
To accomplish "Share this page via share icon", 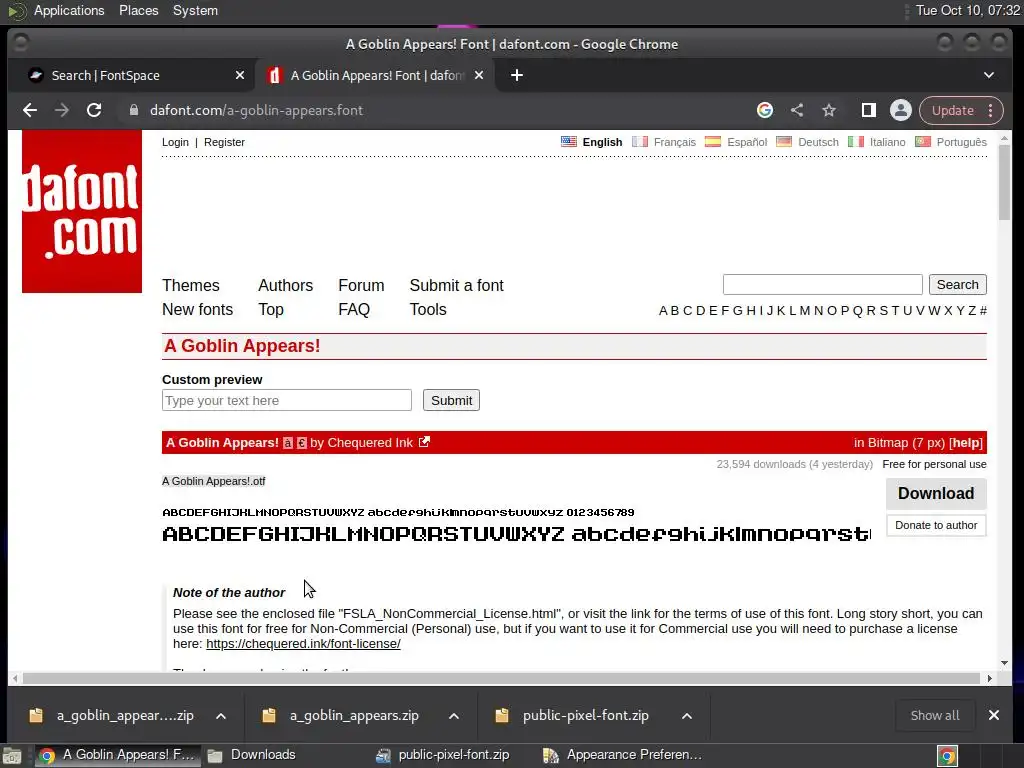I will (797, 110).
